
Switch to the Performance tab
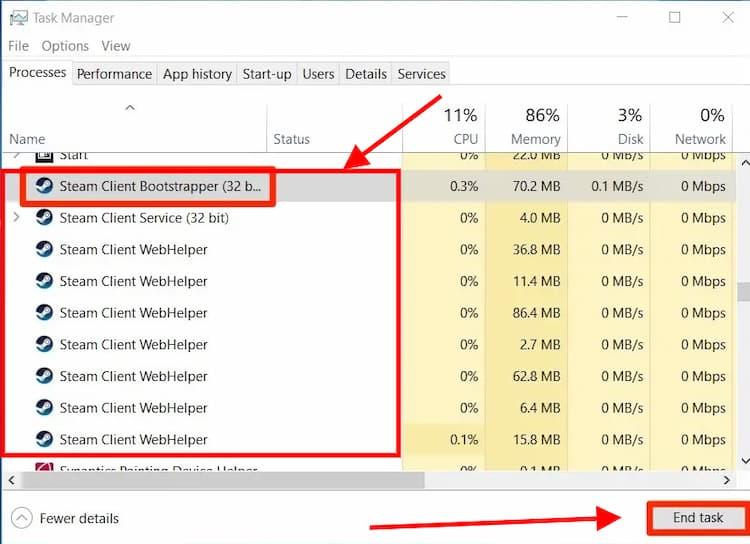tap(114, 74)
